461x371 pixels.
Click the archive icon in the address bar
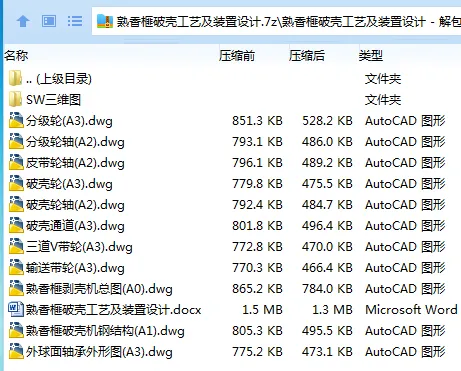pos(105,21)
